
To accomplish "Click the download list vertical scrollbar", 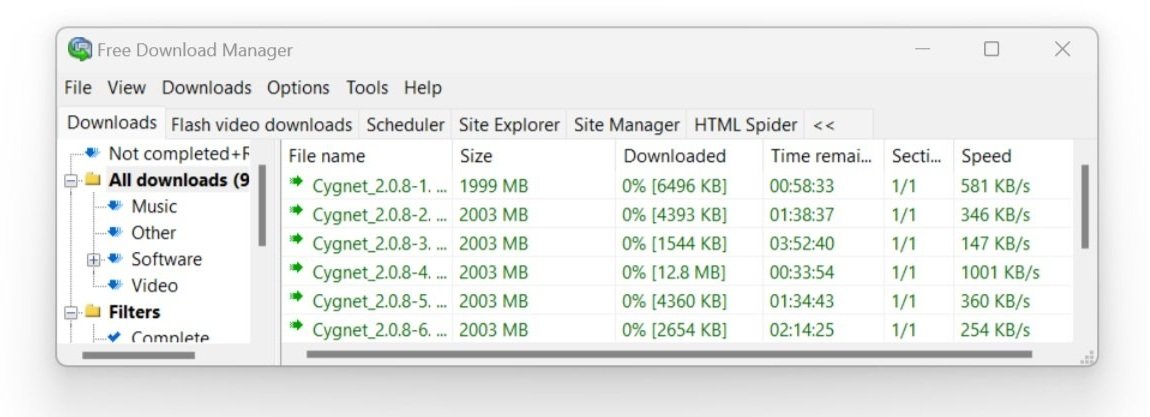I will (x=1085, y=207).
